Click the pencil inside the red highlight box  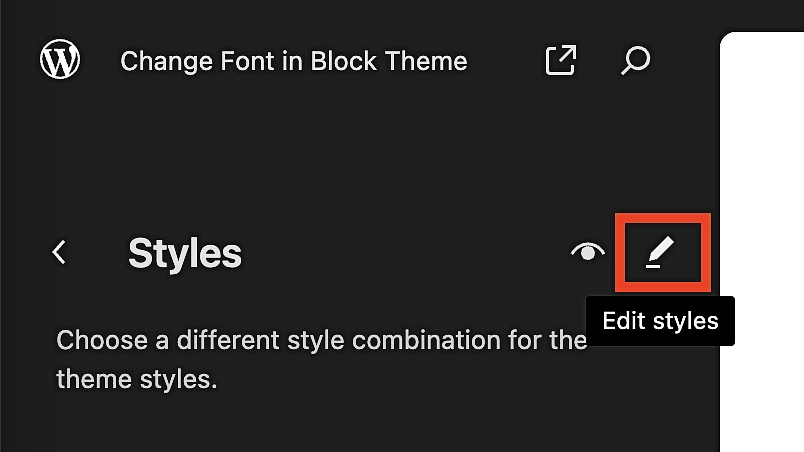coord(660,252)
